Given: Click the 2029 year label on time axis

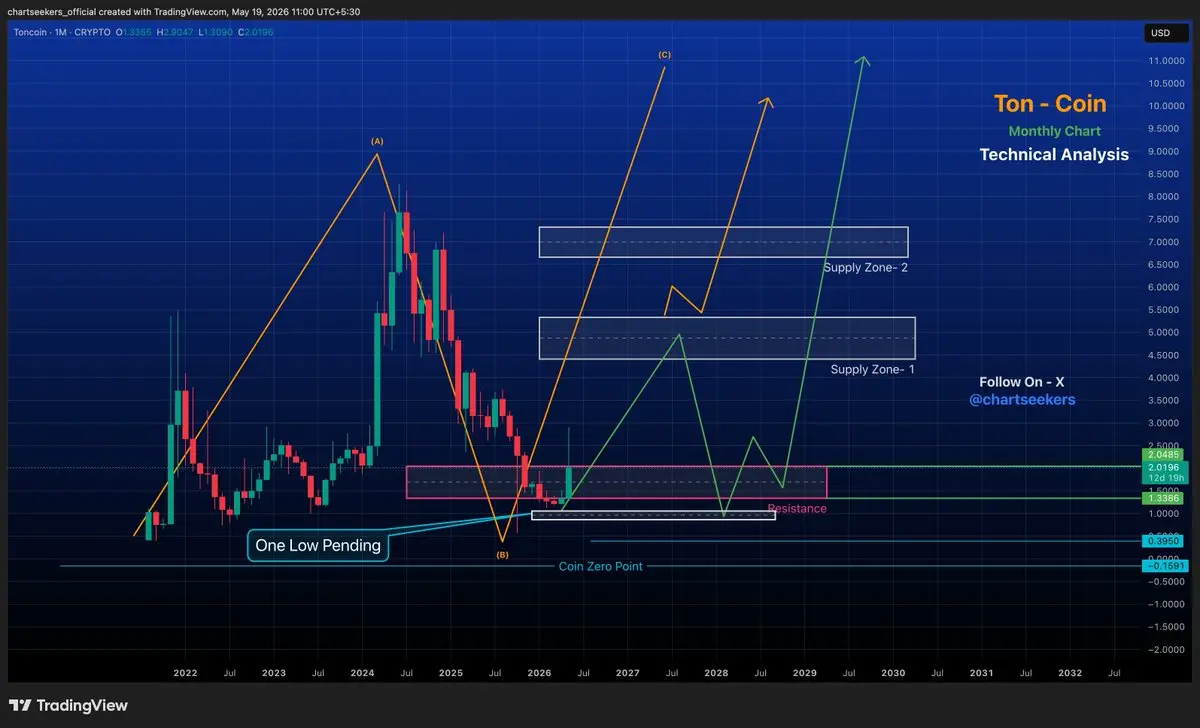Looking at the screenshot, I should [805, 674].
